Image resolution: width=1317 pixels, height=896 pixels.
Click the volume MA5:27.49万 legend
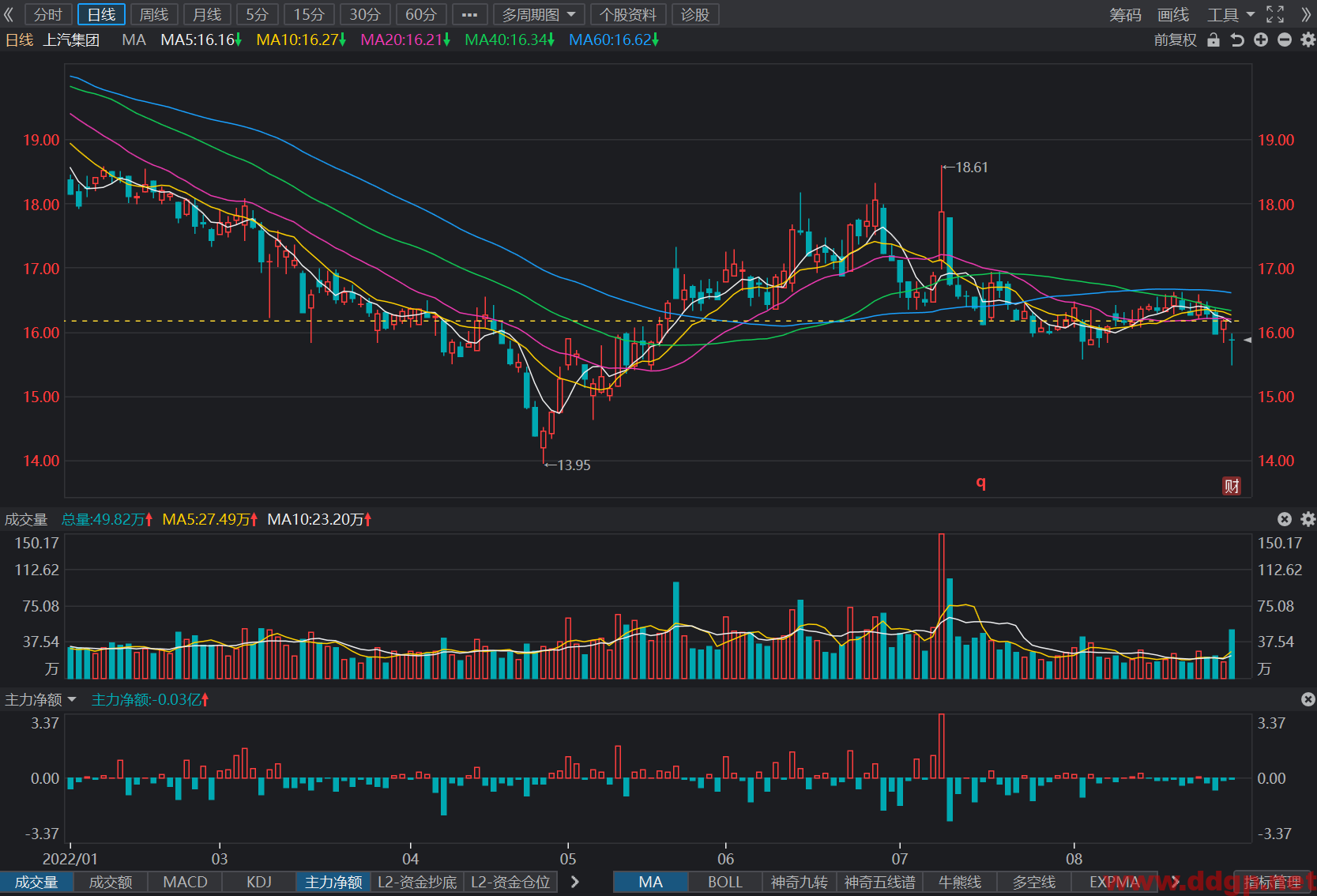210,519
